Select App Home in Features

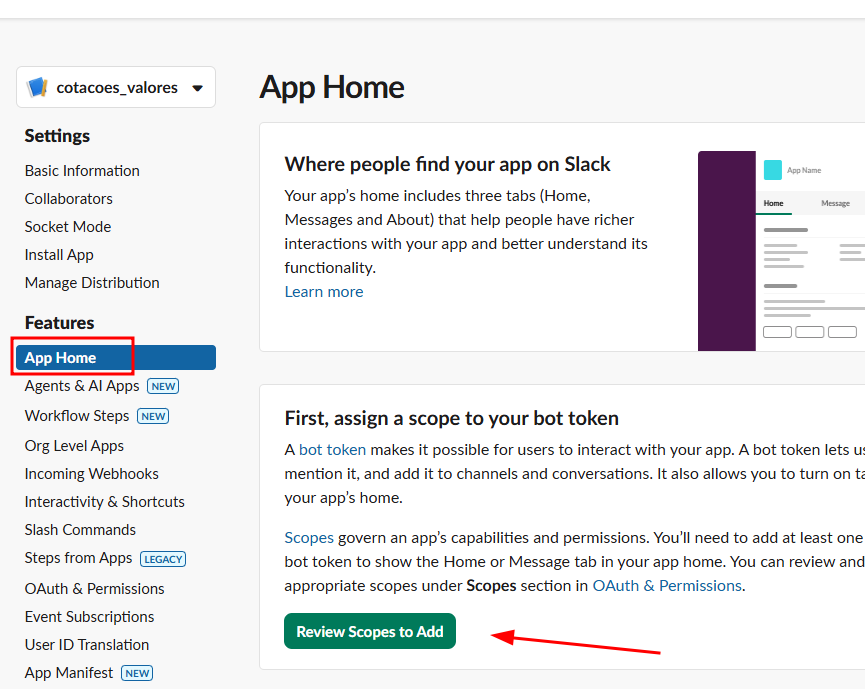pos(116,357)
